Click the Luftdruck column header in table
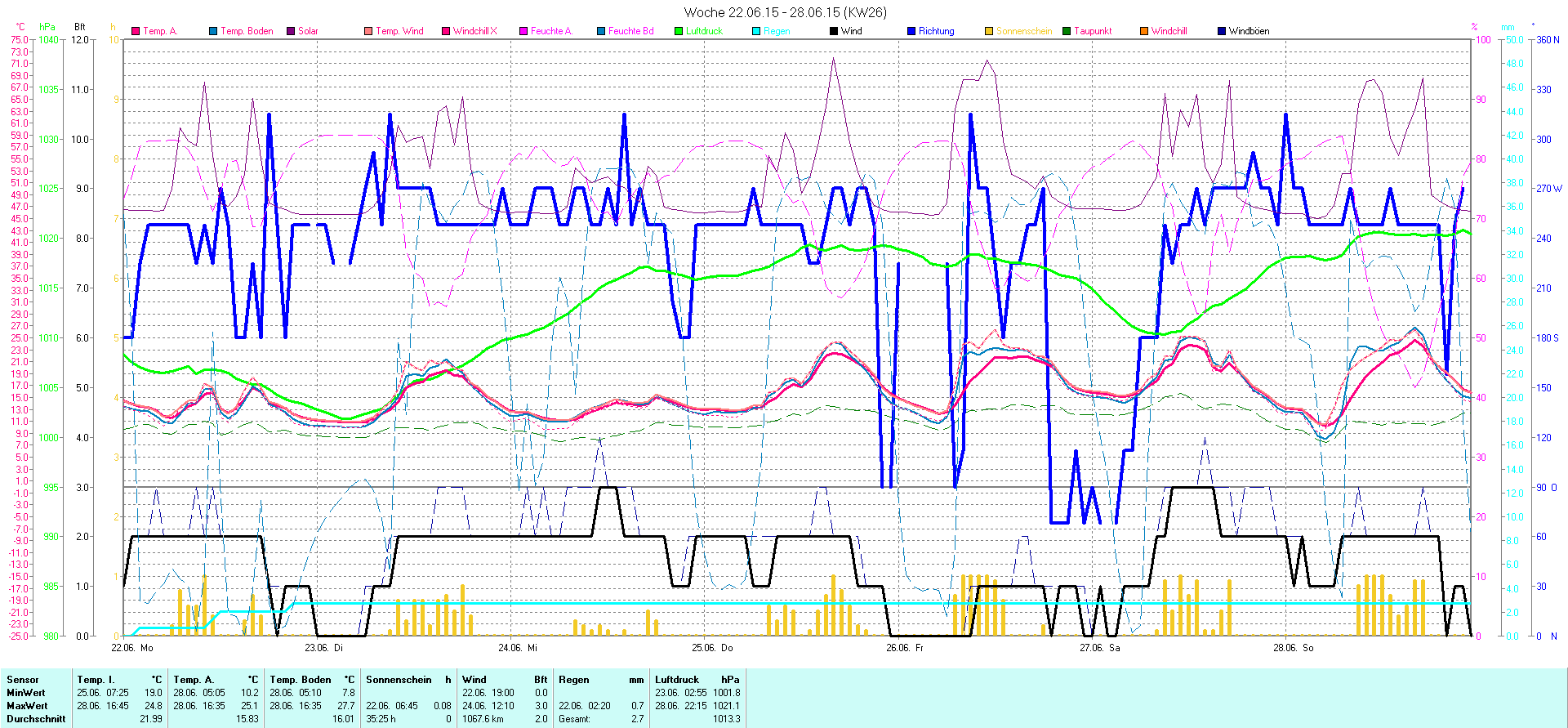 [x=677, y=680]
